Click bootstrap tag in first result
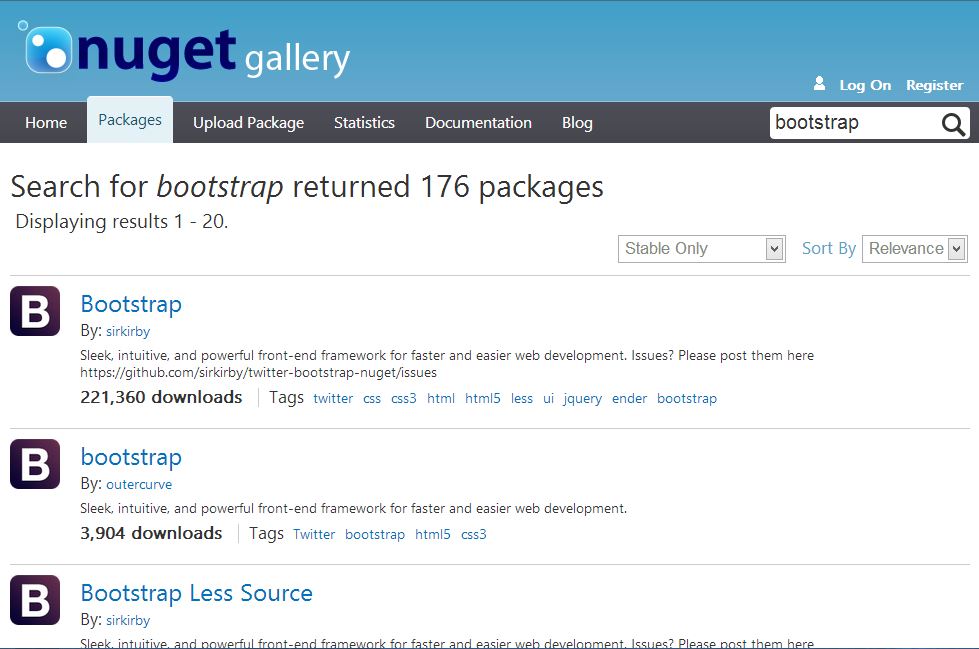Screen dimensions: 979x649 pyautogui.click(x=687, y=399)
